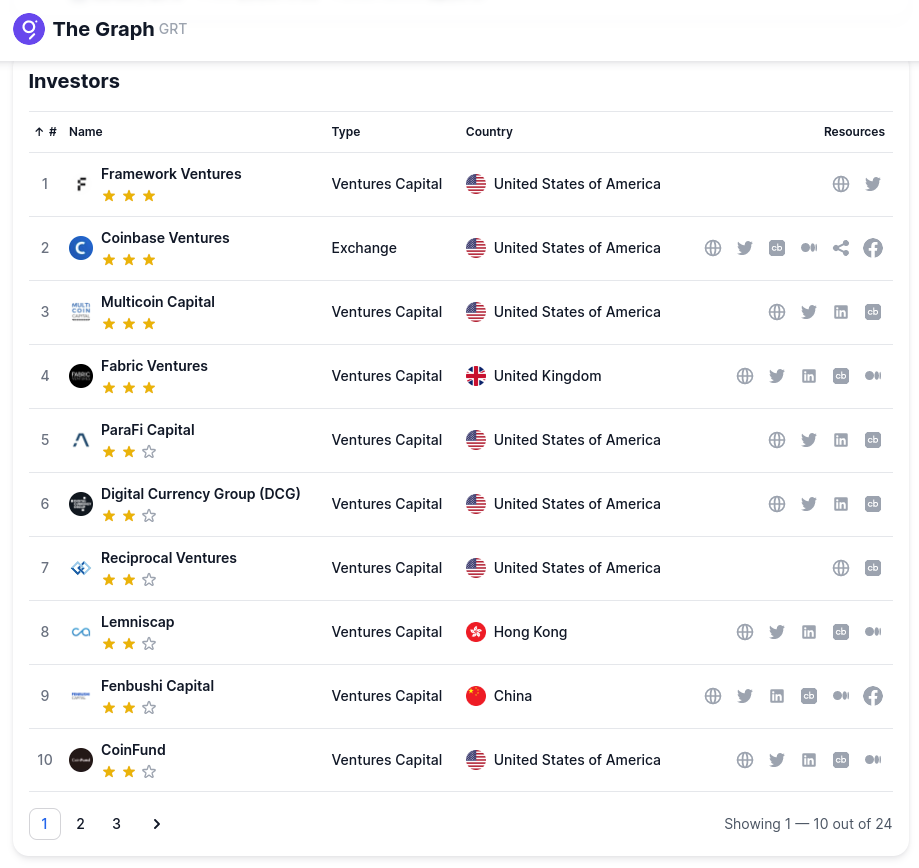The height and width of the screenshot is (868, 919).
Task: Click Coinbase Ventures logo thumbnail
Action: coord(81,248)
